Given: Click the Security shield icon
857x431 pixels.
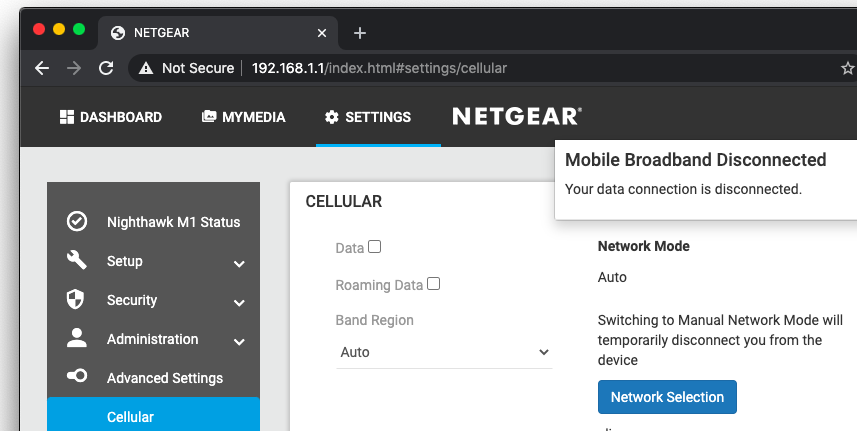Looking at the screenshot, I should tap(75, 299).
